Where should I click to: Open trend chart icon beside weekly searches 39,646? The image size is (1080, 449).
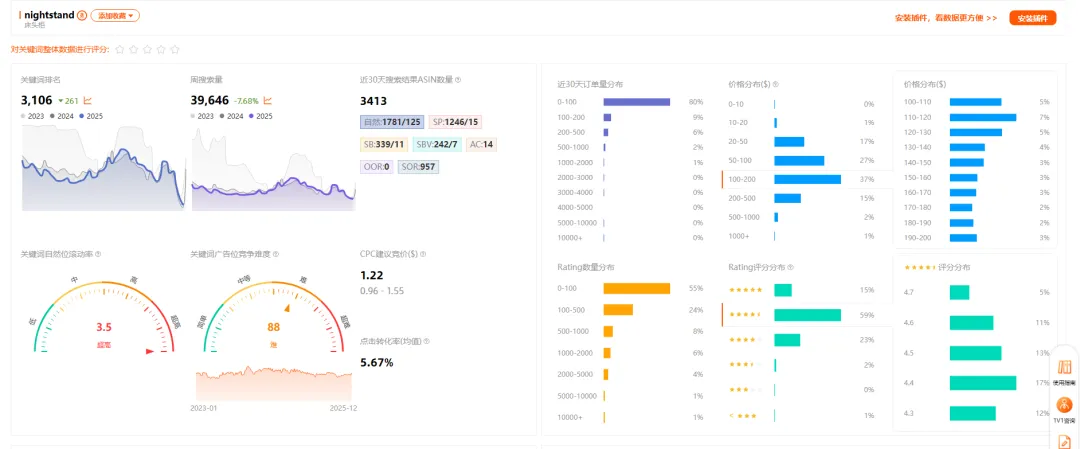click(x=268, y=100)
